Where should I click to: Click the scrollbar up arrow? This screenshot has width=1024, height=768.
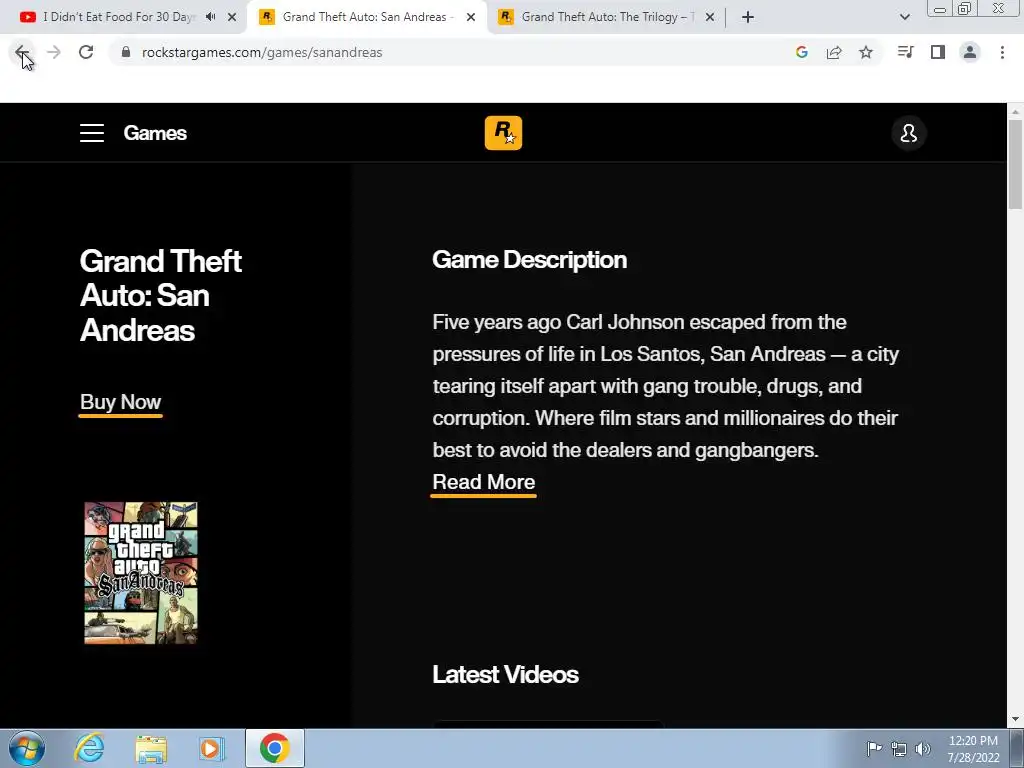(1015, 112)
